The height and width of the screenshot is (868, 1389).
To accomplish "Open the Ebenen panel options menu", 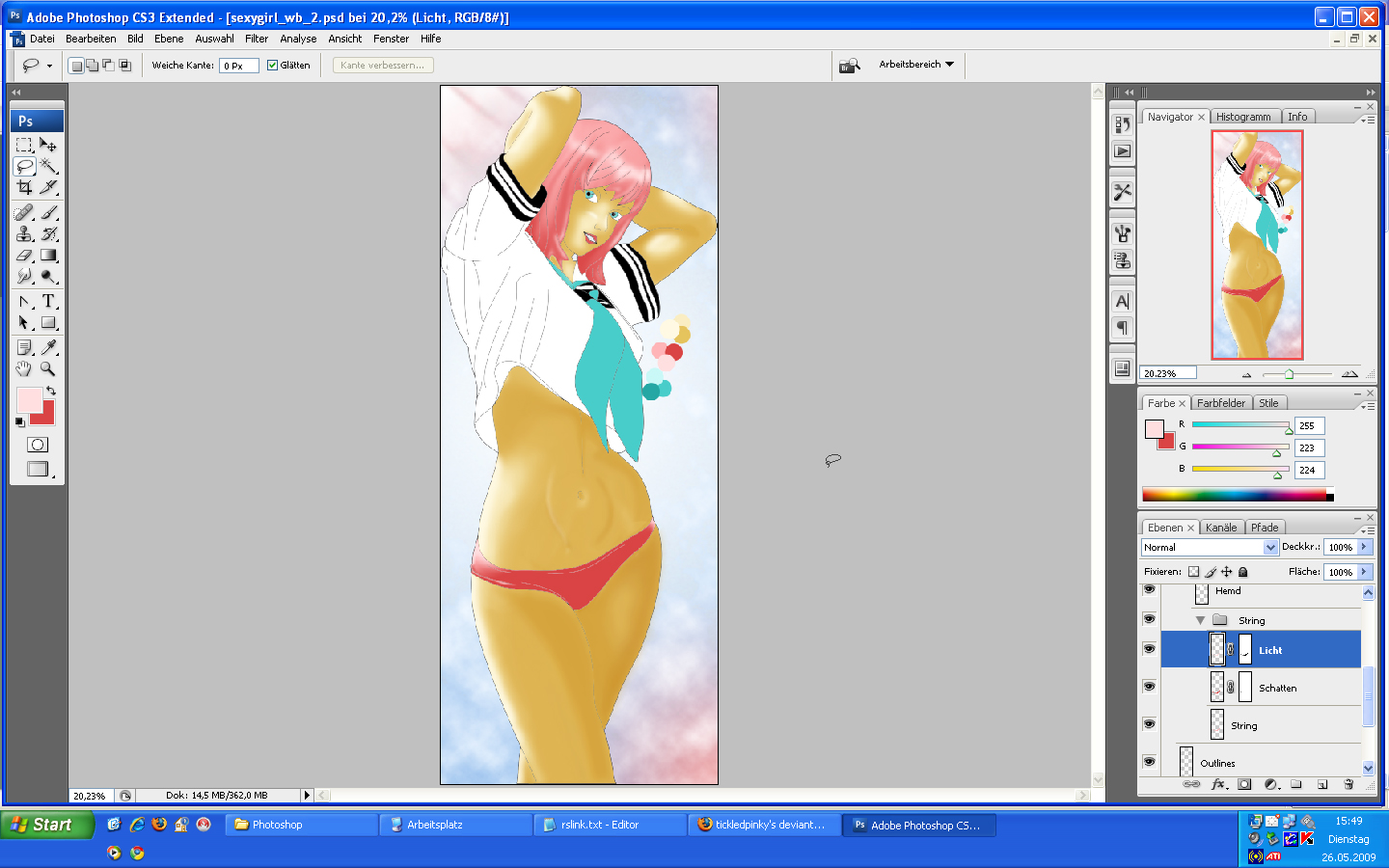I will [x=1368, y=530].
